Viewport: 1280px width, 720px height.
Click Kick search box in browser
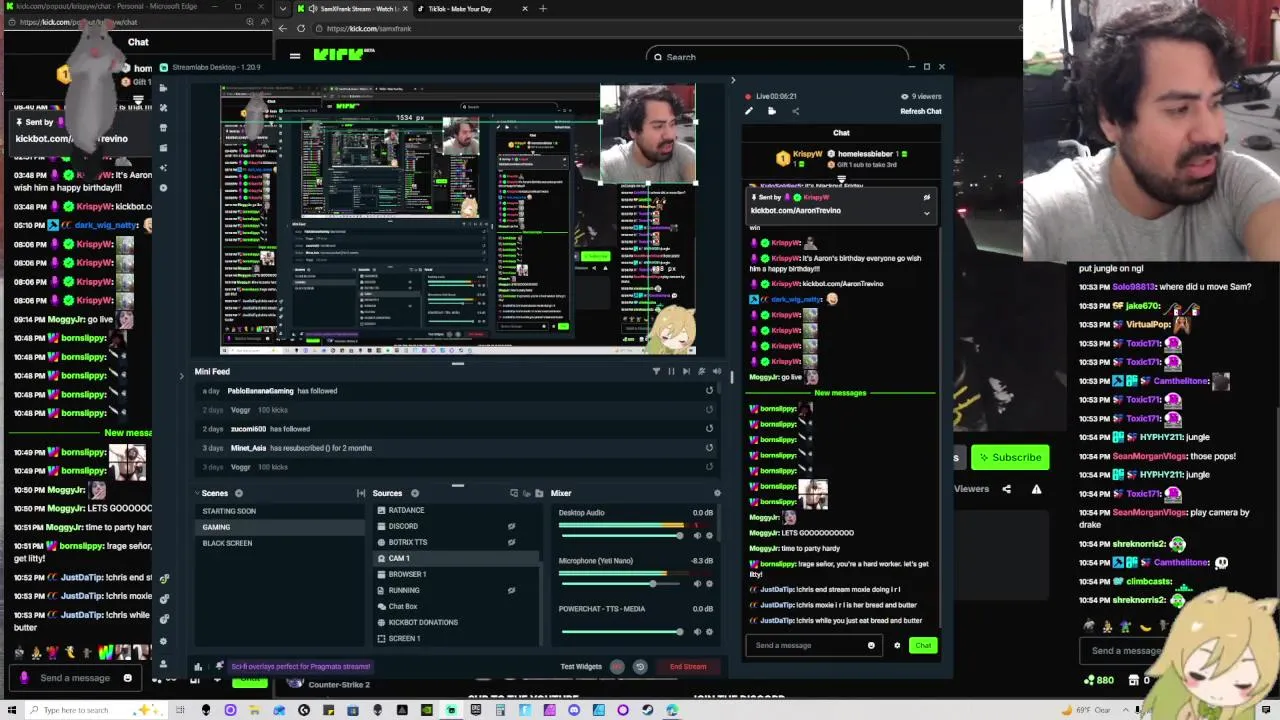777,57
